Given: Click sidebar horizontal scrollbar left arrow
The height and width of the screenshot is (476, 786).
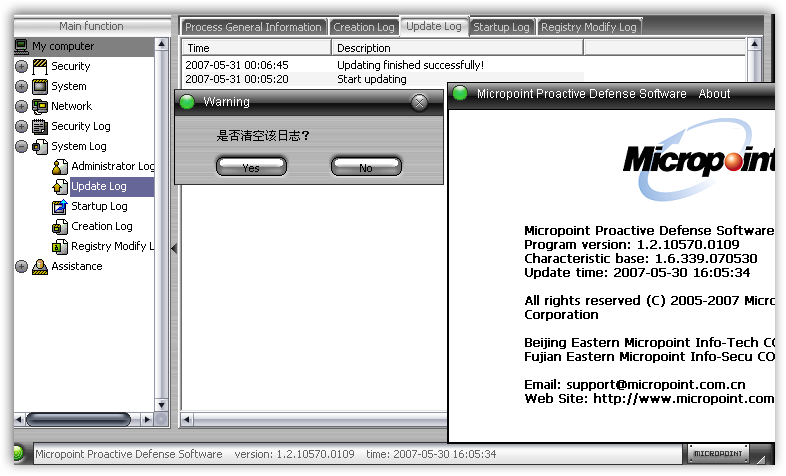Looking at the screenshot, I should coord(19,419).
